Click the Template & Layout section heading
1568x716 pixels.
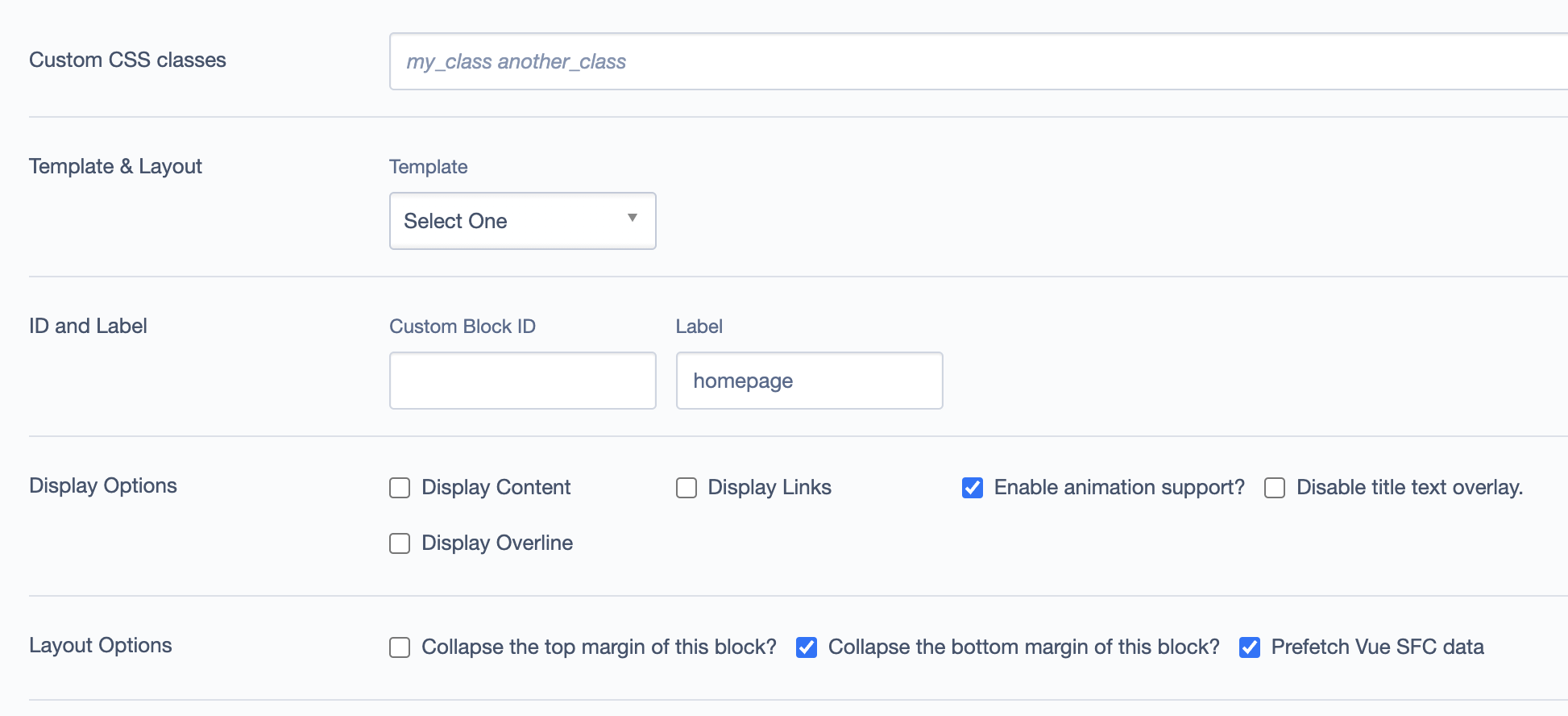coord(115,166)
